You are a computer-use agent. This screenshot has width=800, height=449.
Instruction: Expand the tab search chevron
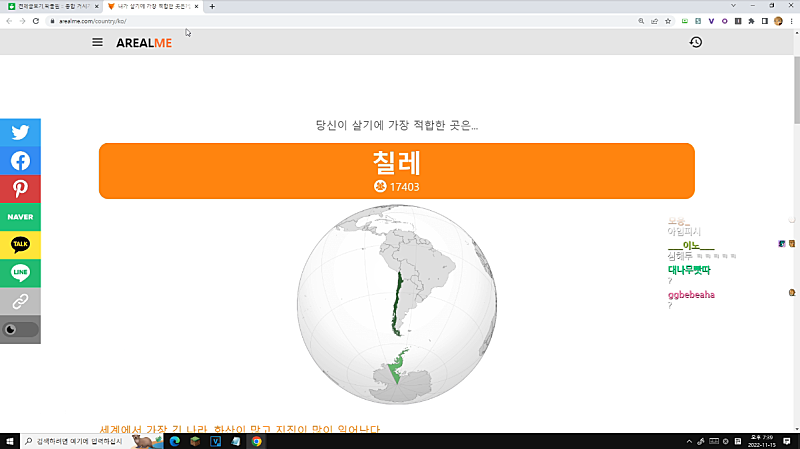coord(733,6)
